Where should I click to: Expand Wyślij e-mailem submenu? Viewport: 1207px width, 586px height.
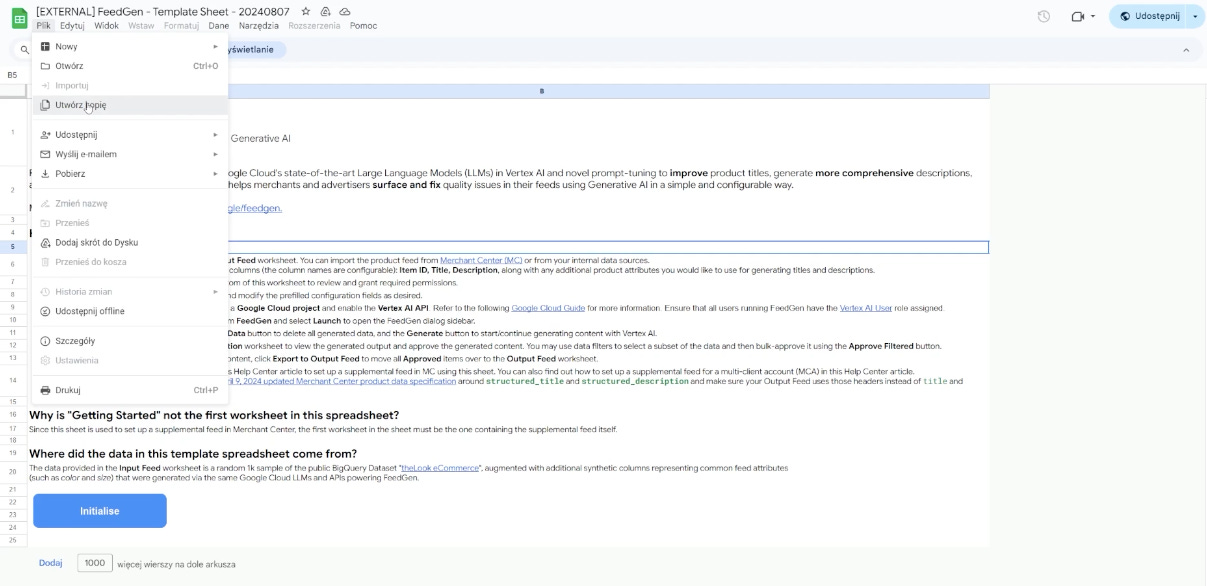point(130,154)
